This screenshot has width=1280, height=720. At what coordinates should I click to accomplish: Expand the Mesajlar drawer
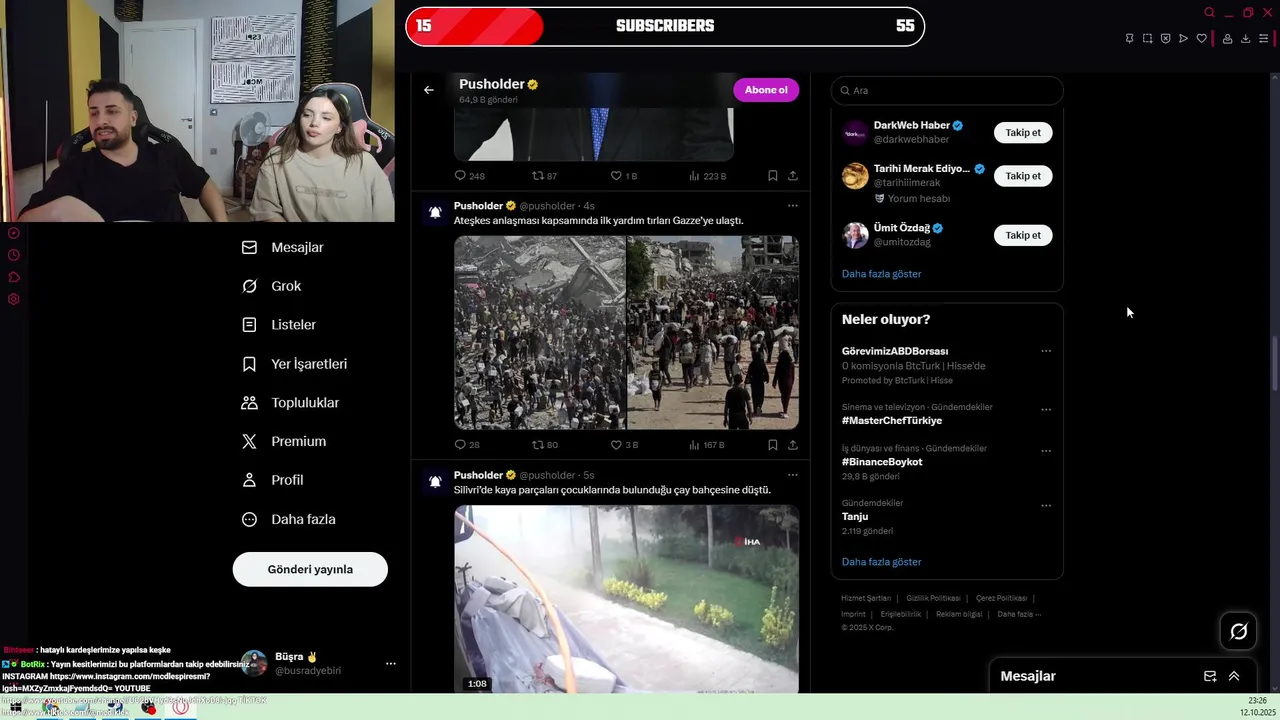pyautogui.click(x=1234, y=676)
